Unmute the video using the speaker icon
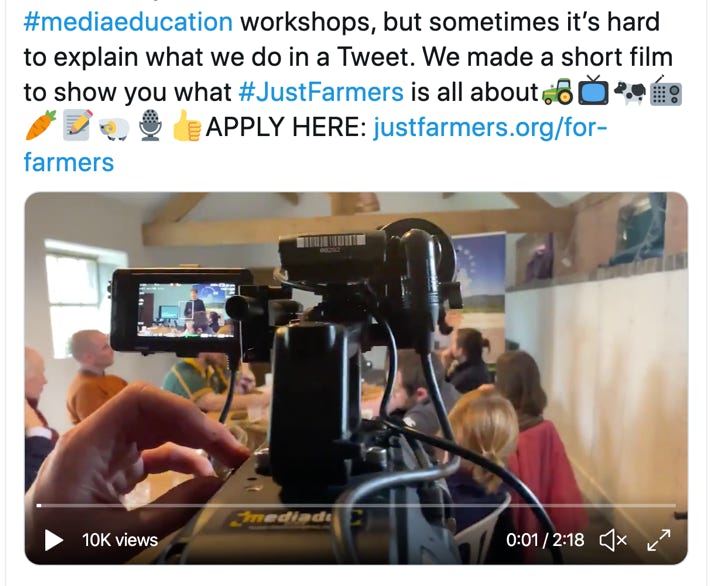This screenshot has height=586, width=710. [613, 540]
